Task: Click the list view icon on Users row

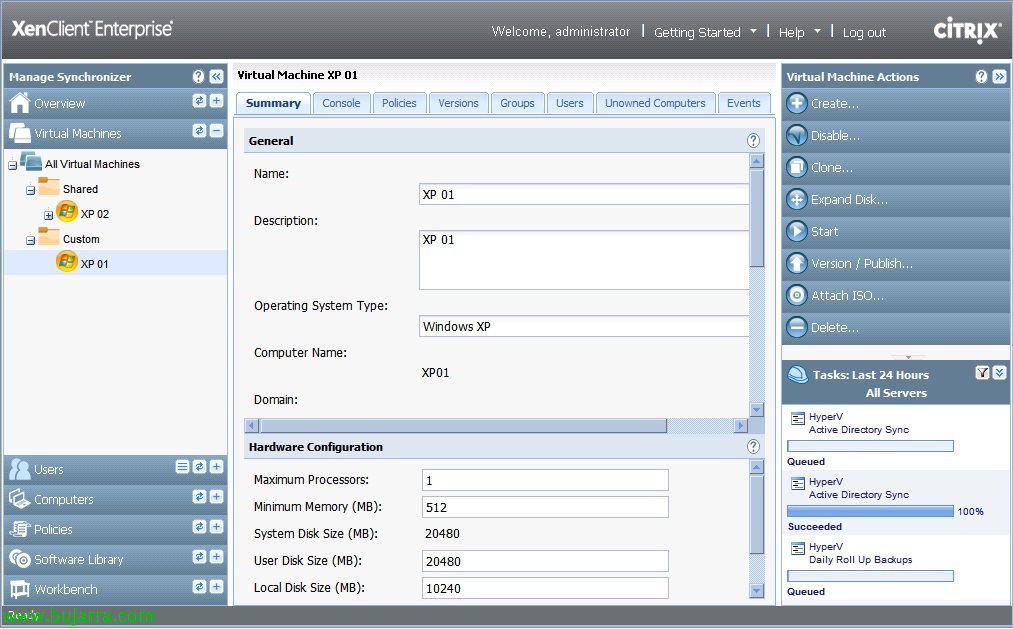Action: (182, 466)
